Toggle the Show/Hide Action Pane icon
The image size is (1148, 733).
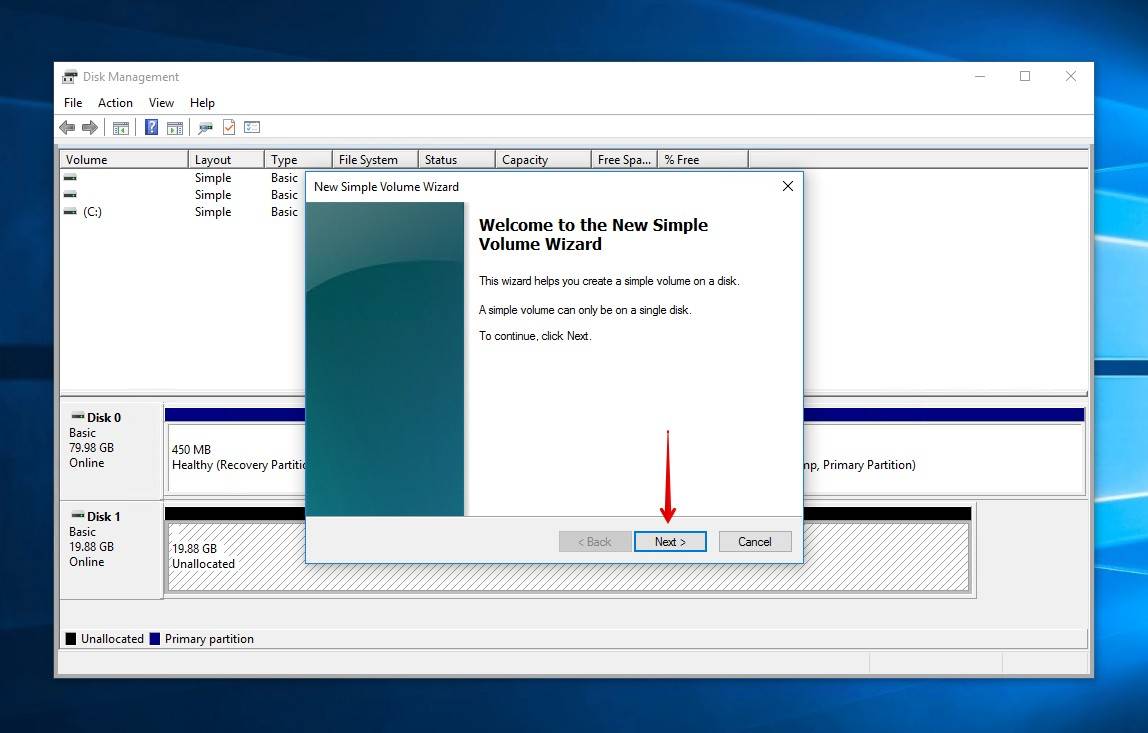coord(175,127)
